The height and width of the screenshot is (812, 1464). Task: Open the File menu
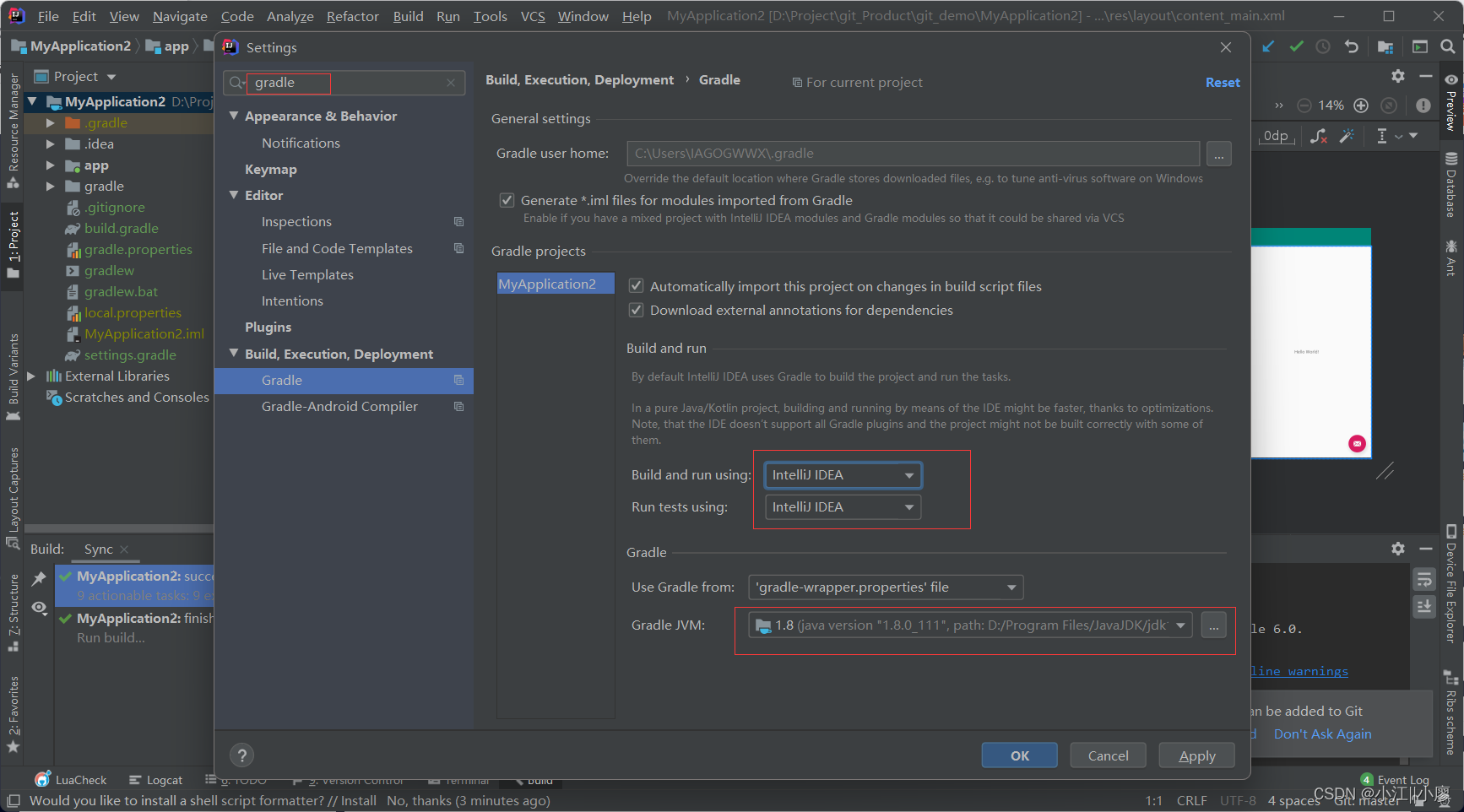tap(48, 16)
